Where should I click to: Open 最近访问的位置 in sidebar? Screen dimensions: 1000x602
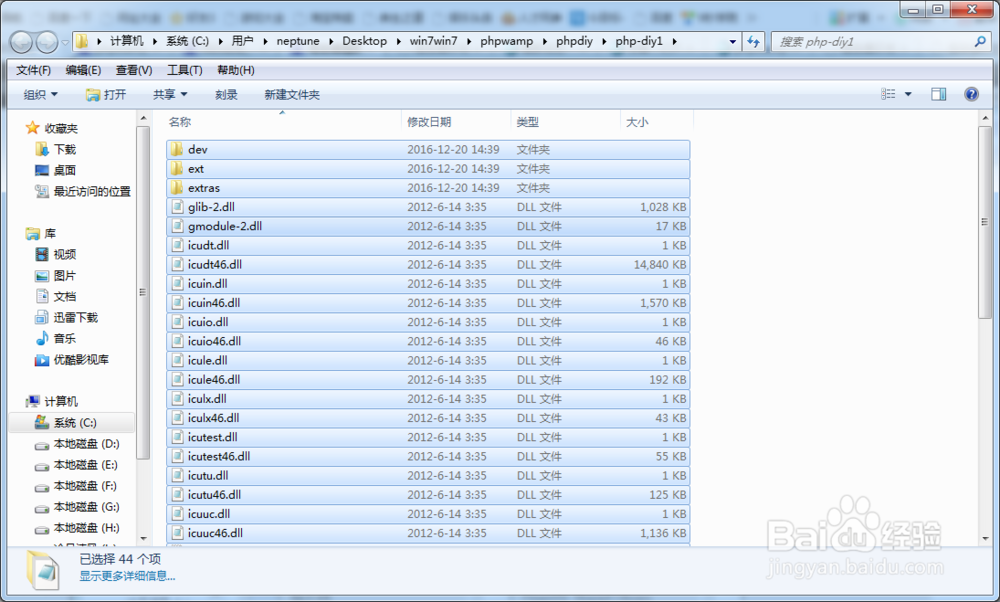(92, 191)
